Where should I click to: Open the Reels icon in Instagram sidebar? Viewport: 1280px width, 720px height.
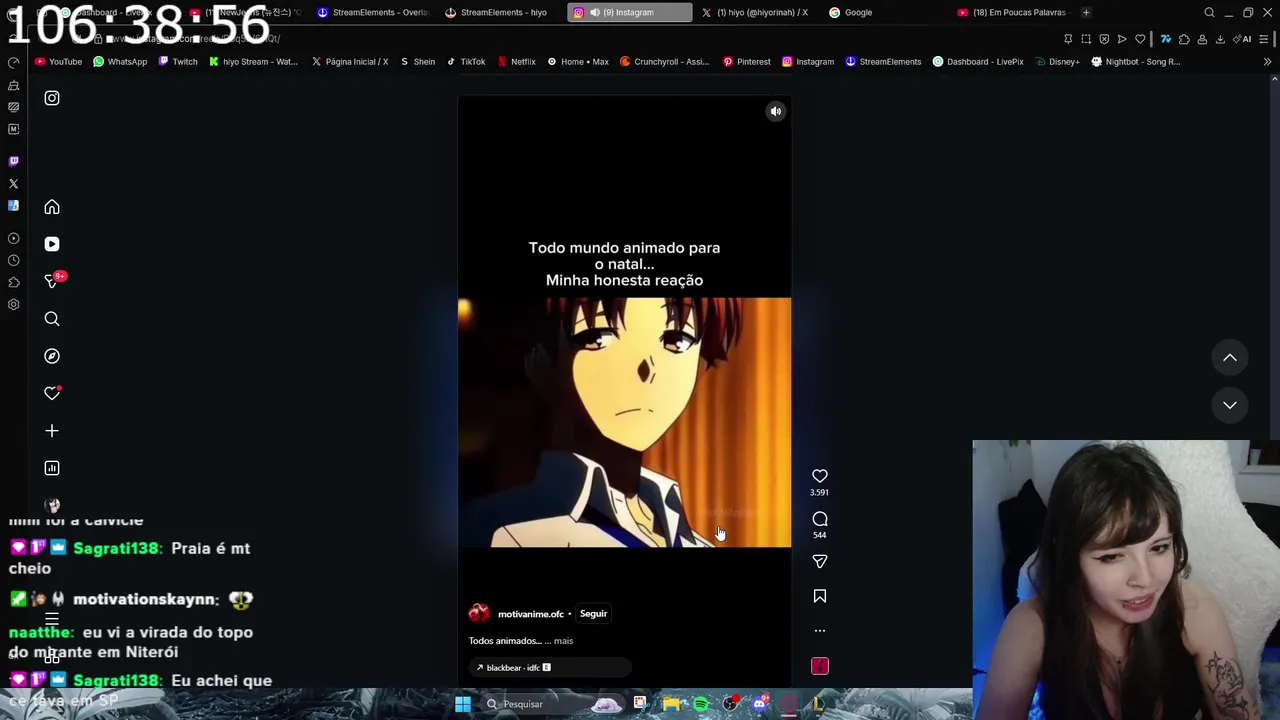(x=52, y=244)
